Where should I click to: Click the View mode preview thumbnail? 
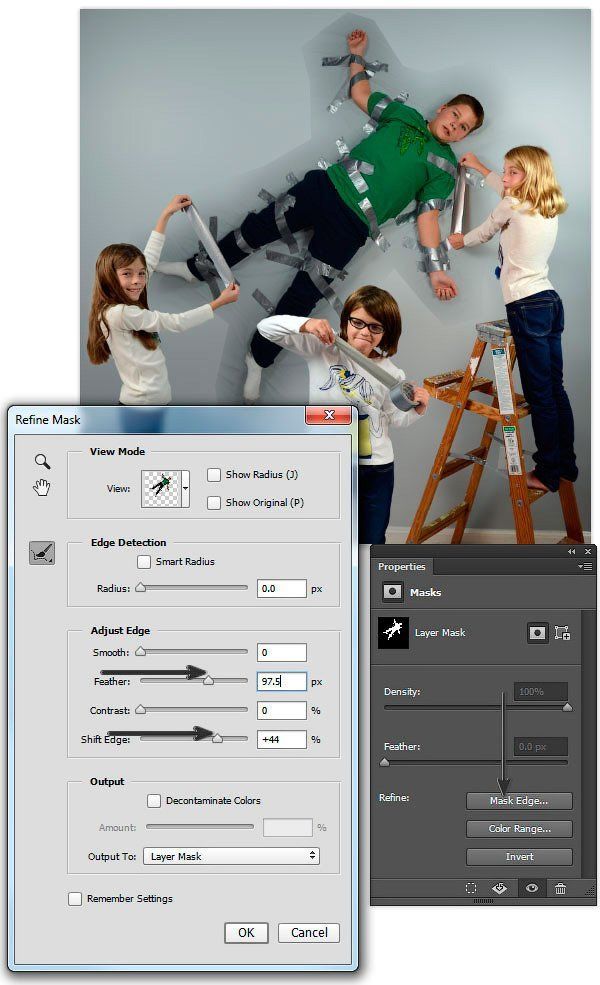[x=161, y=488]
